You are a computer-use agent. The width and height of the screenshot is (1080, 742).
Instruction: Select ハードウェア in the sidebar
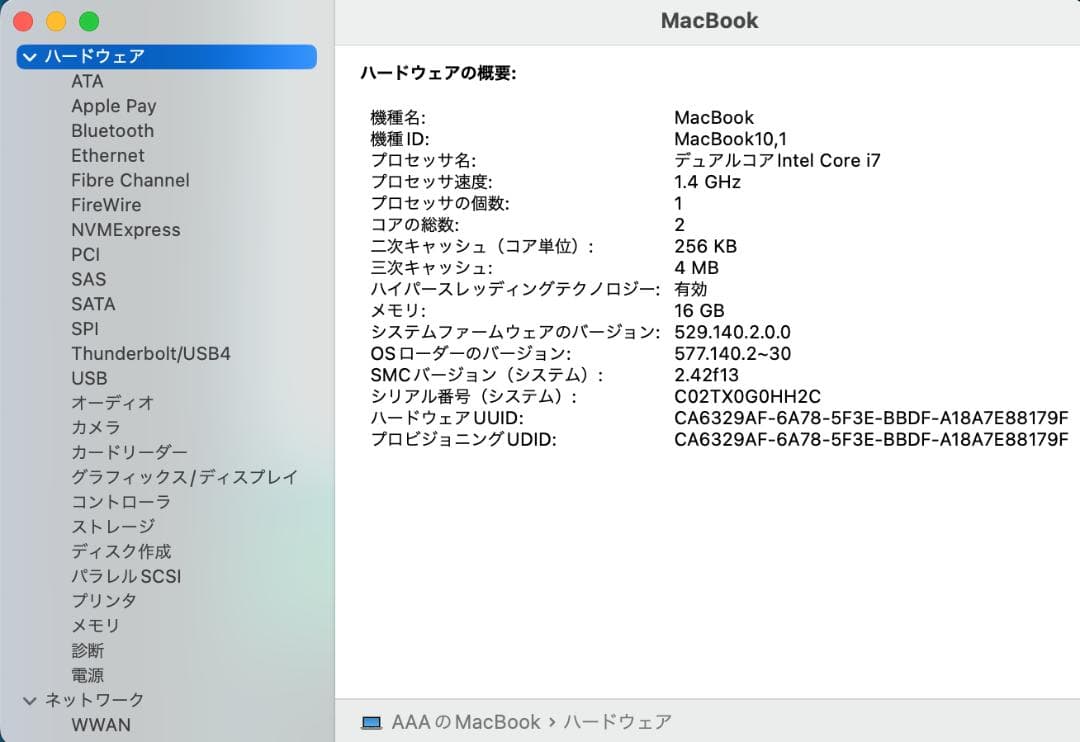pos(167,56)
